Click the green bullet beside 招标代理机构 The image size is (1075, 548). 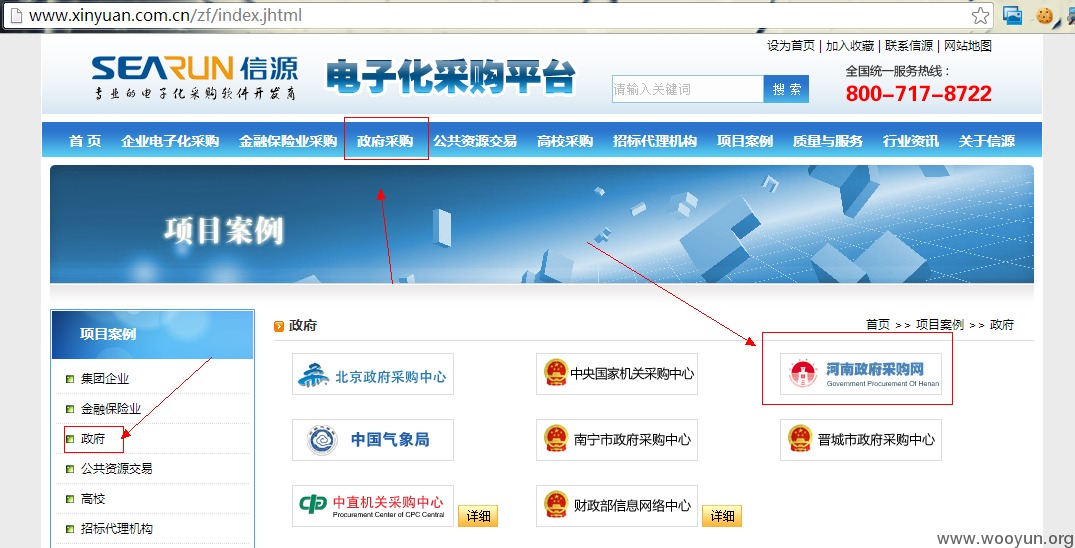[x=69, y=529]
